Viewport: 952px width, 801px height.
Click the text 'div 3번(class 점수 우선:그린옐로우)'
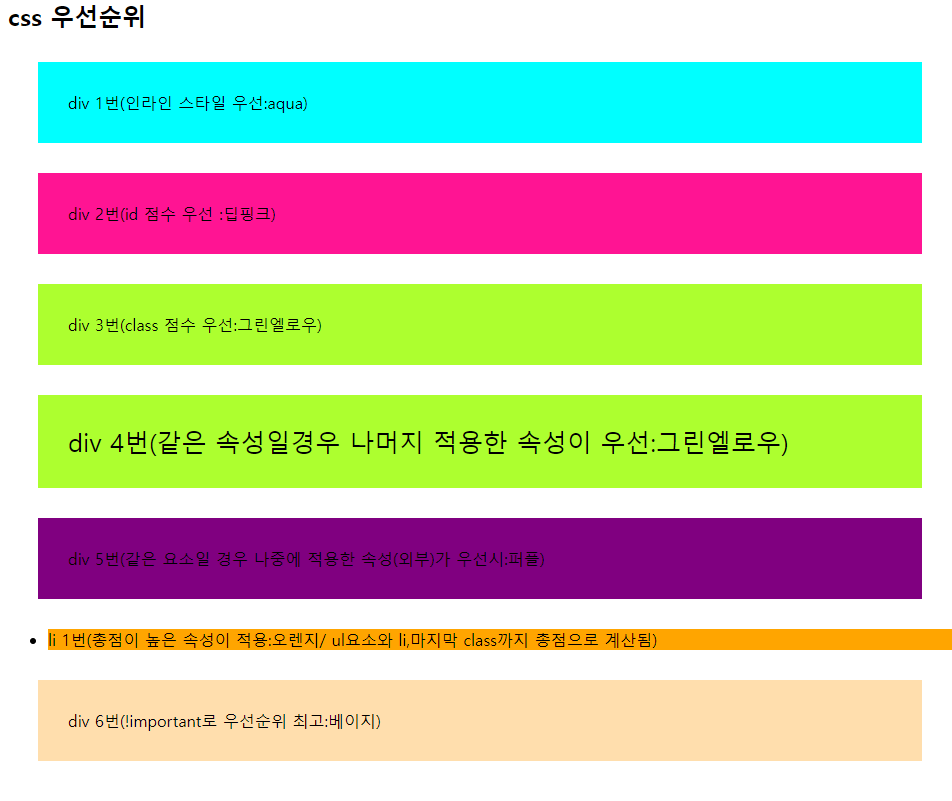coord(195,325)
